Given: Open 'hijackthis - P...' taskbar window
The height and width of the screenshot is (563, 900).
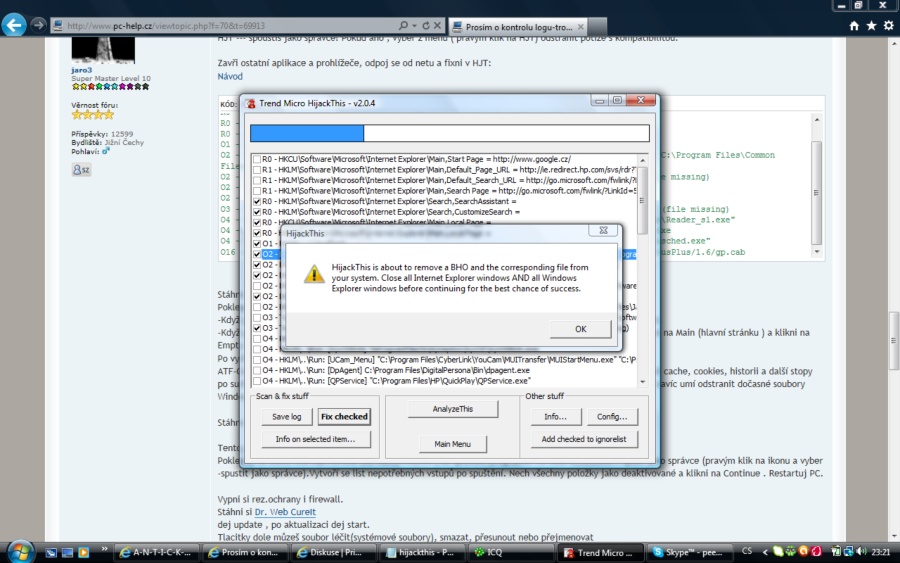Looking at the screenshot, I should pyautogui.click(x=421, y=552).
